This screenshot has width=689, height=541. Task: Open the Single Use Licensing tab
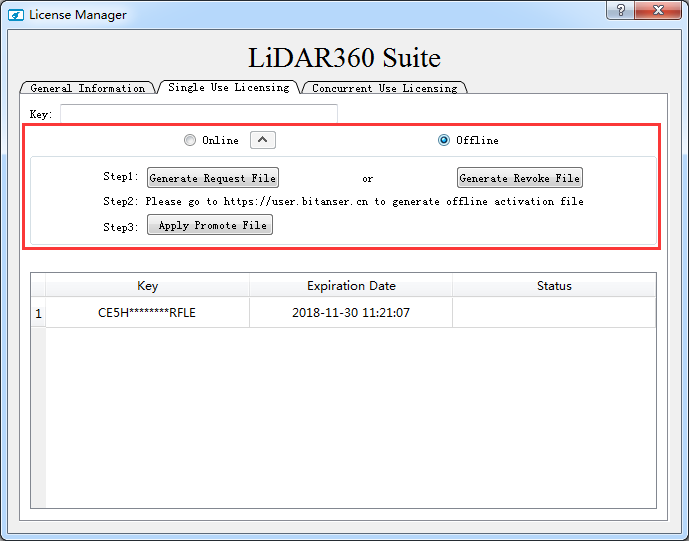228,87
